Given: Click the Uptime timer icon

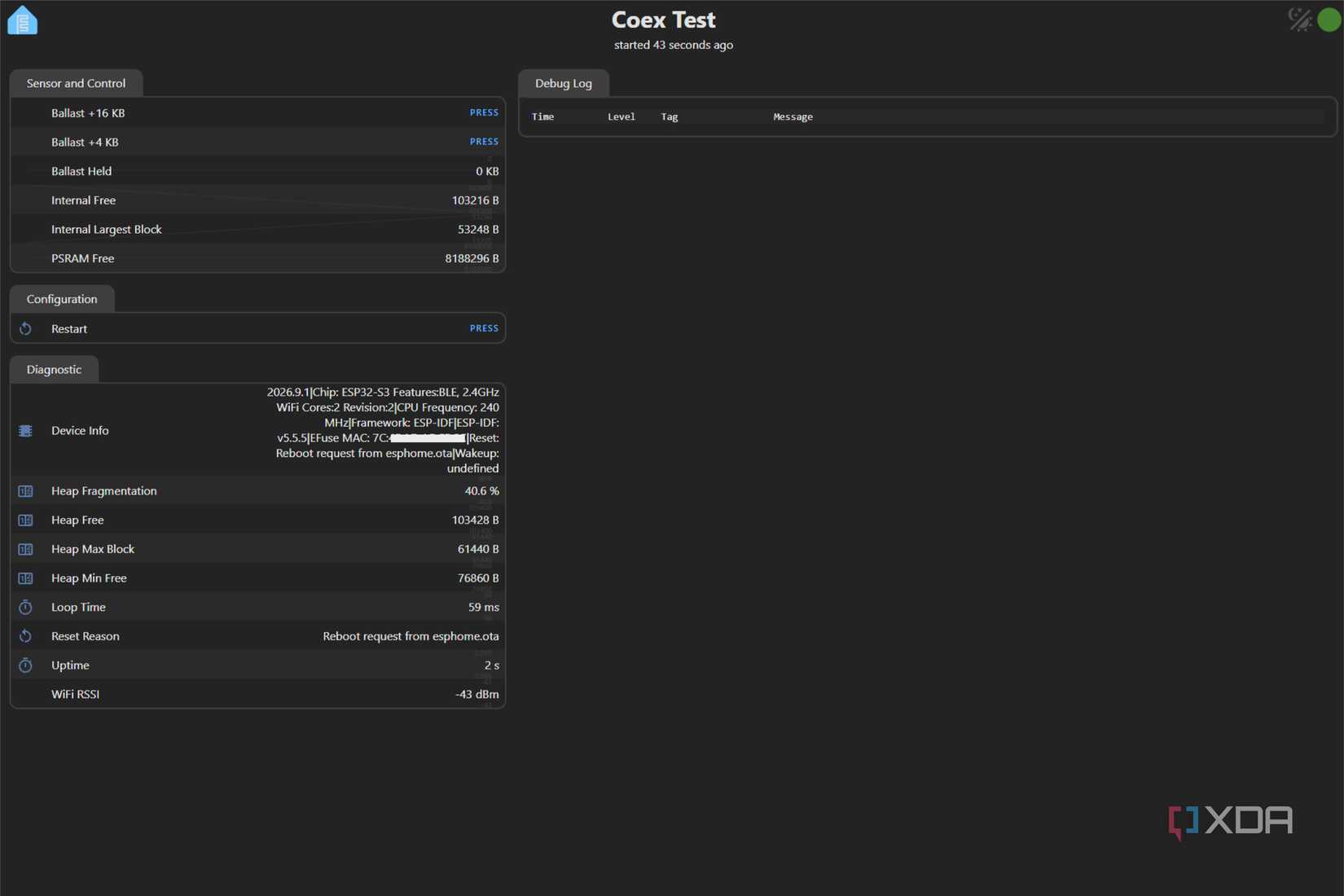Looking at the screenshot, I should 25,665.
